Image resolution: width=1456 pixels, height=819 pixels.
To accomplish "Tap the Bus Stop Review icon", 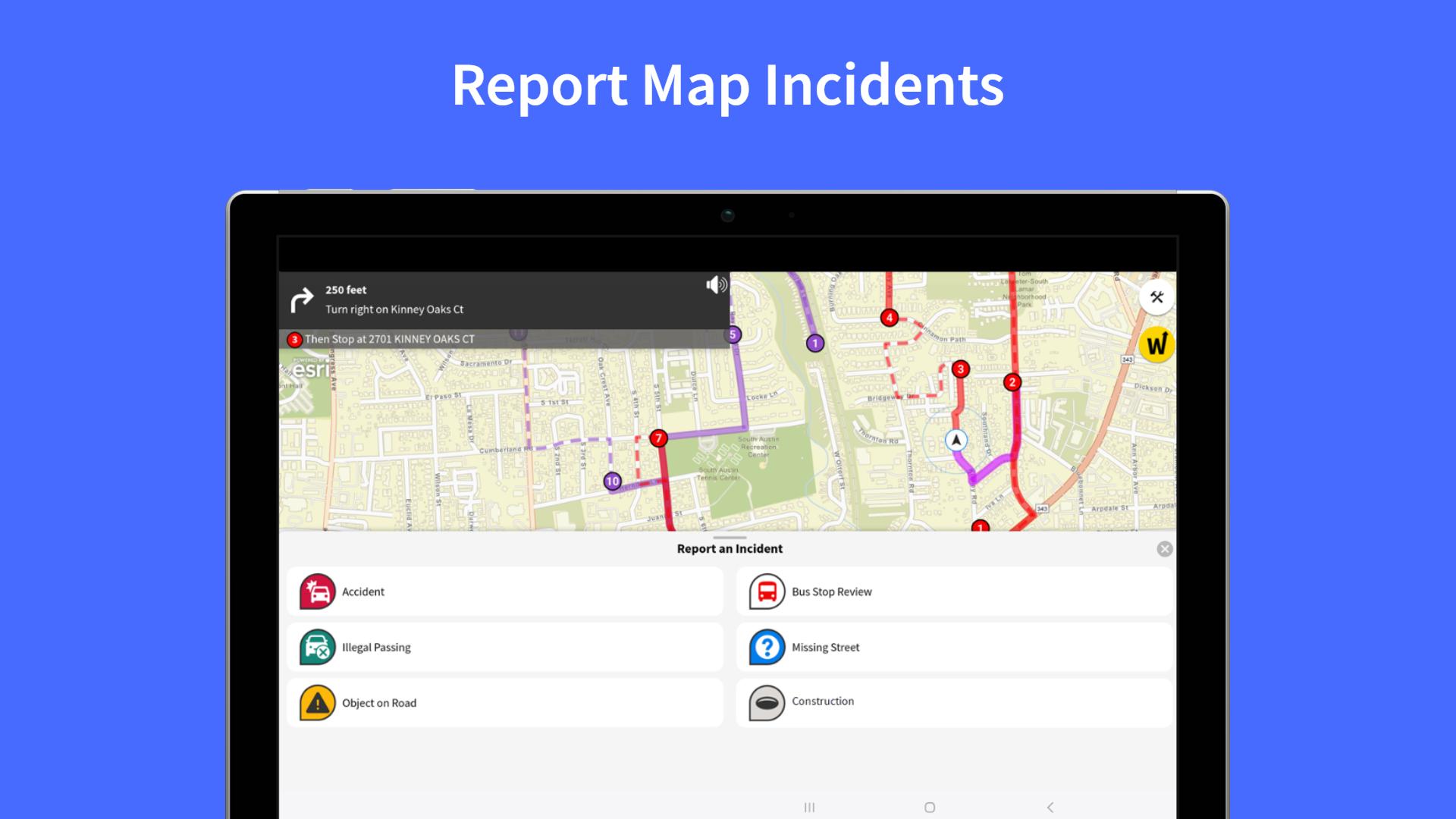I will (767, 591).
